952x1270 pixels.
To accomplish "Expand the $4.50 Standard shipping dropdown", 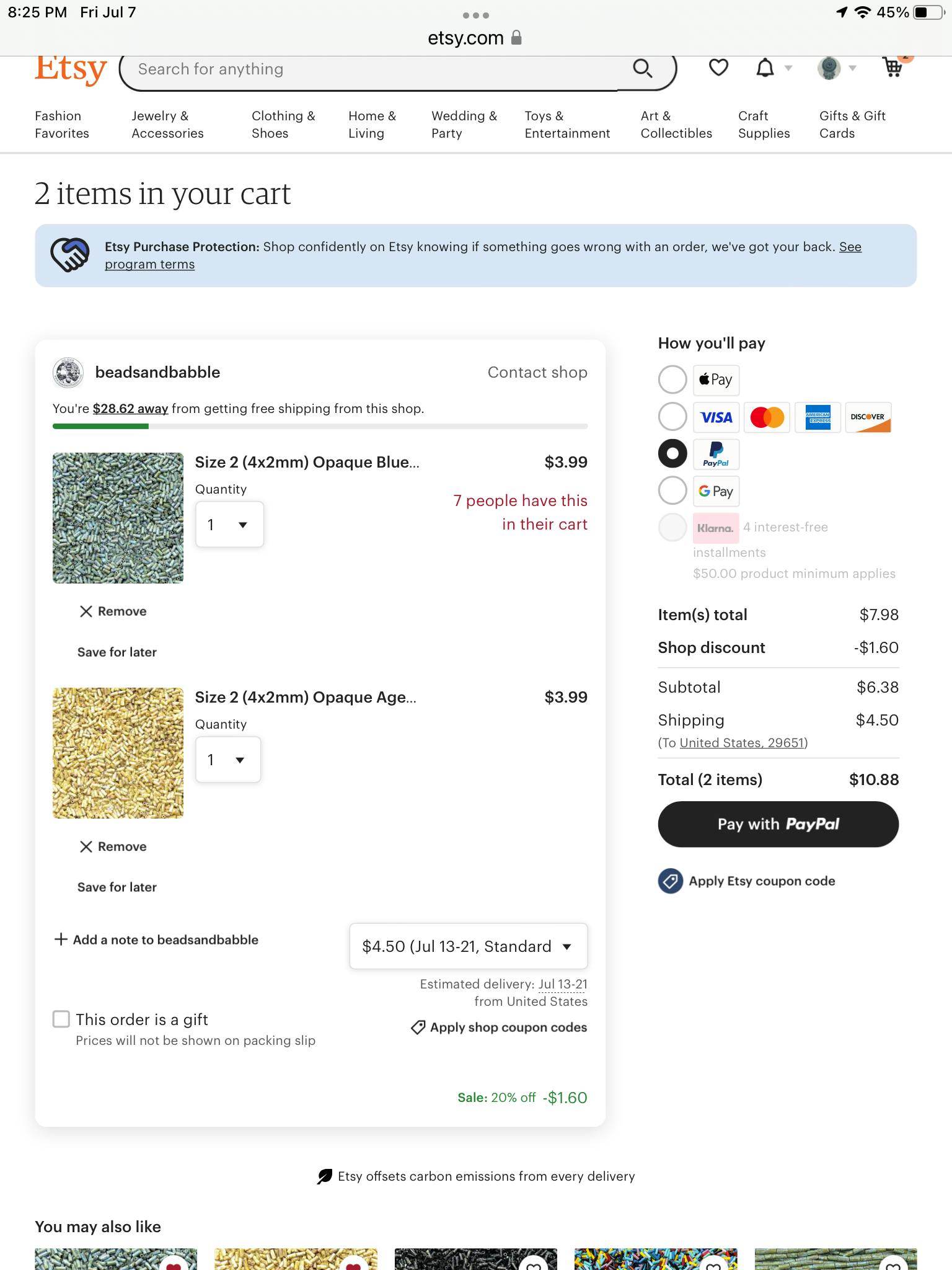I will pyautogui.click(x=468, y=946).
